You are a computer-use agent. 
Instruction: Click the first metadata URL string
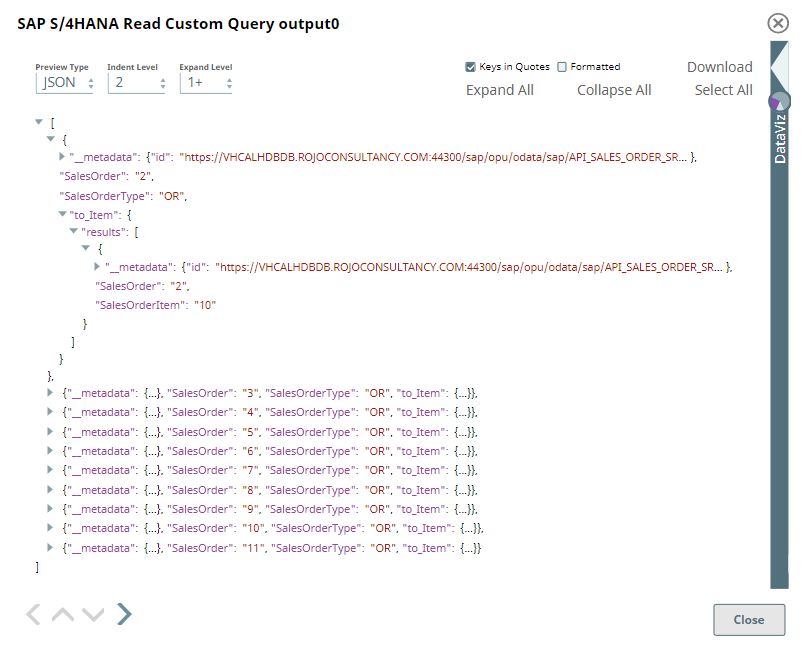[x=433, y=157]
